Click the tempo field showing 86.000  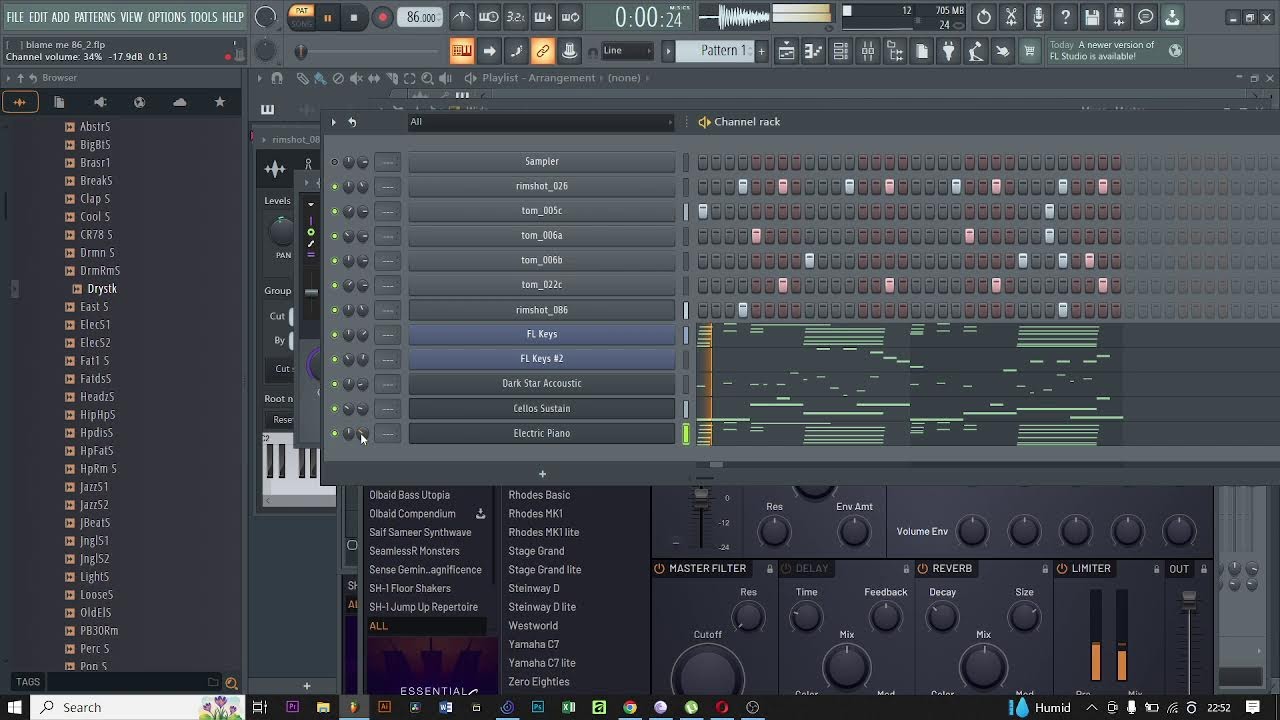click(421, 17)
